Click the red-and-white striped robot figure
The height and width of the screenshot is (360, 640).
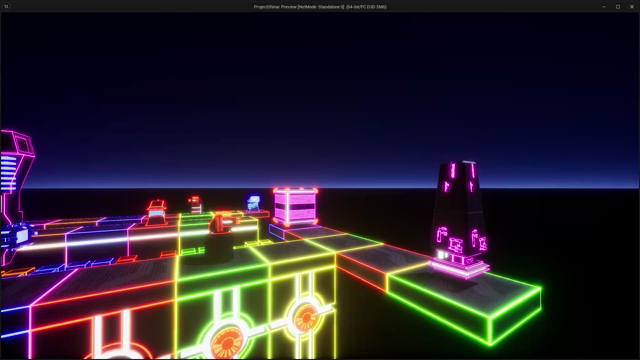[195, 204]
